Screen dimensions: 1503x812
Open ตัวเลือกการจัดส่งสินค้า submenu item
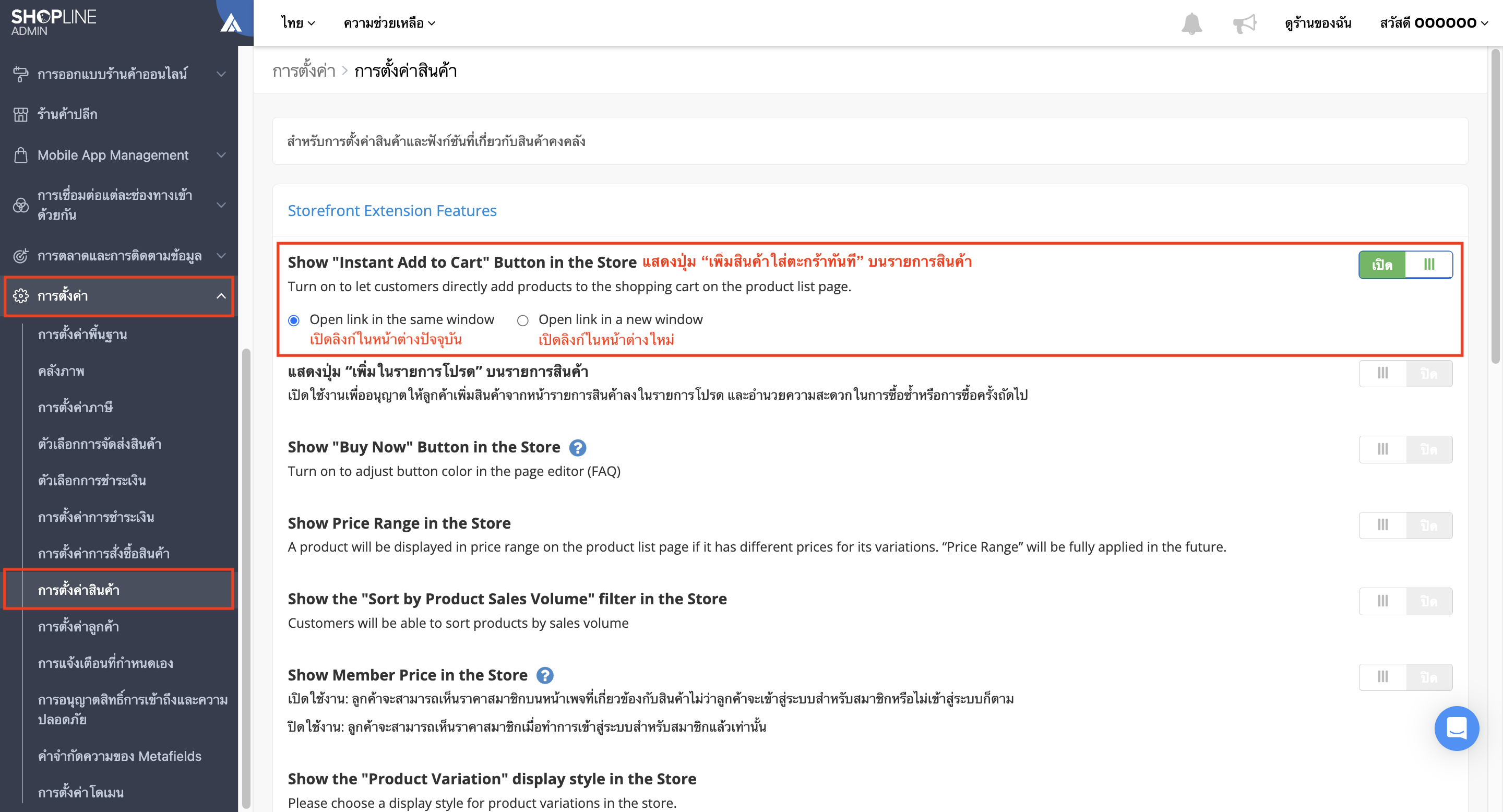point(99,444)
